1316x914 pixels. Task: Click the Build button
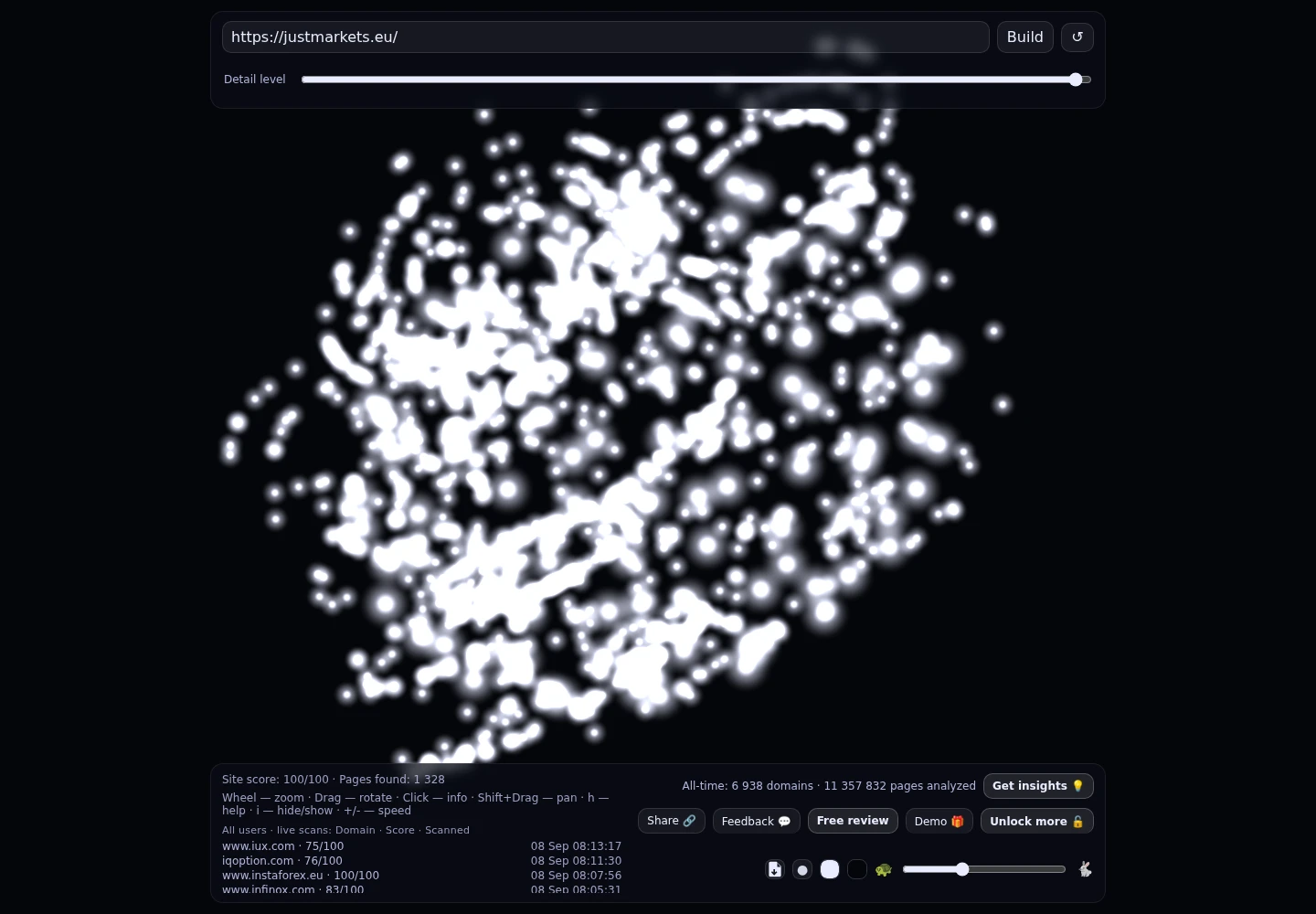pos(1025,37)
